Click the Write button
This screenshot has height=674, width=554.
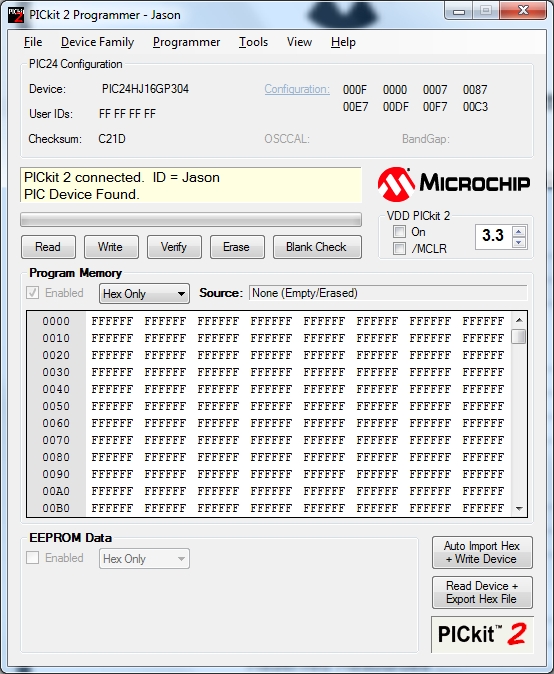pyautogui.click(x=111, y=247)
